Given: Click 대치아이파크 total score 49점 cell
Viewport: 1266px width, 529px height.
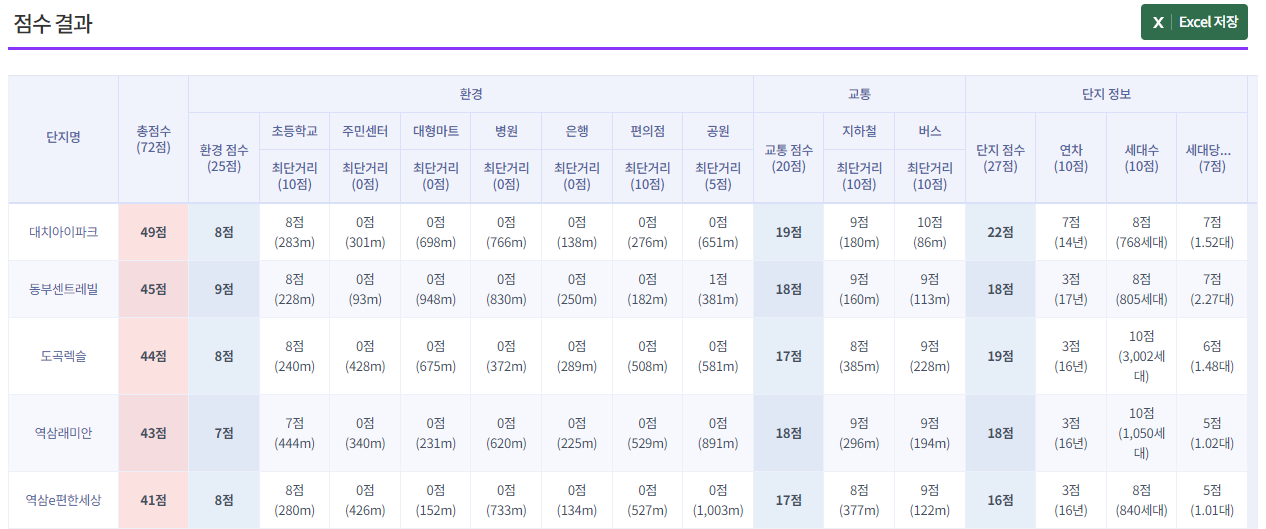Looking at the screenshot, I should (x=153, y=232).
